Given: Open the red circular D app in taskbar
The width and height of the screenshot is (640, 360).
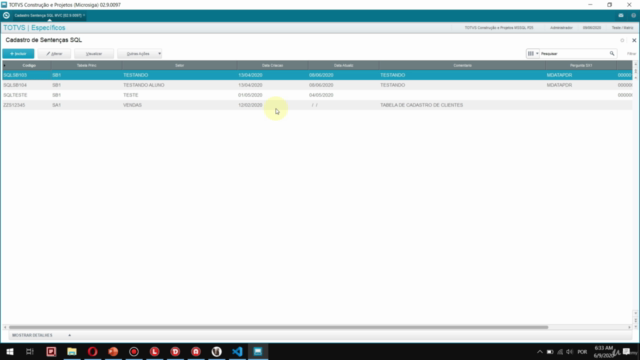Looking at the screenshot, I should click(175, 351).
